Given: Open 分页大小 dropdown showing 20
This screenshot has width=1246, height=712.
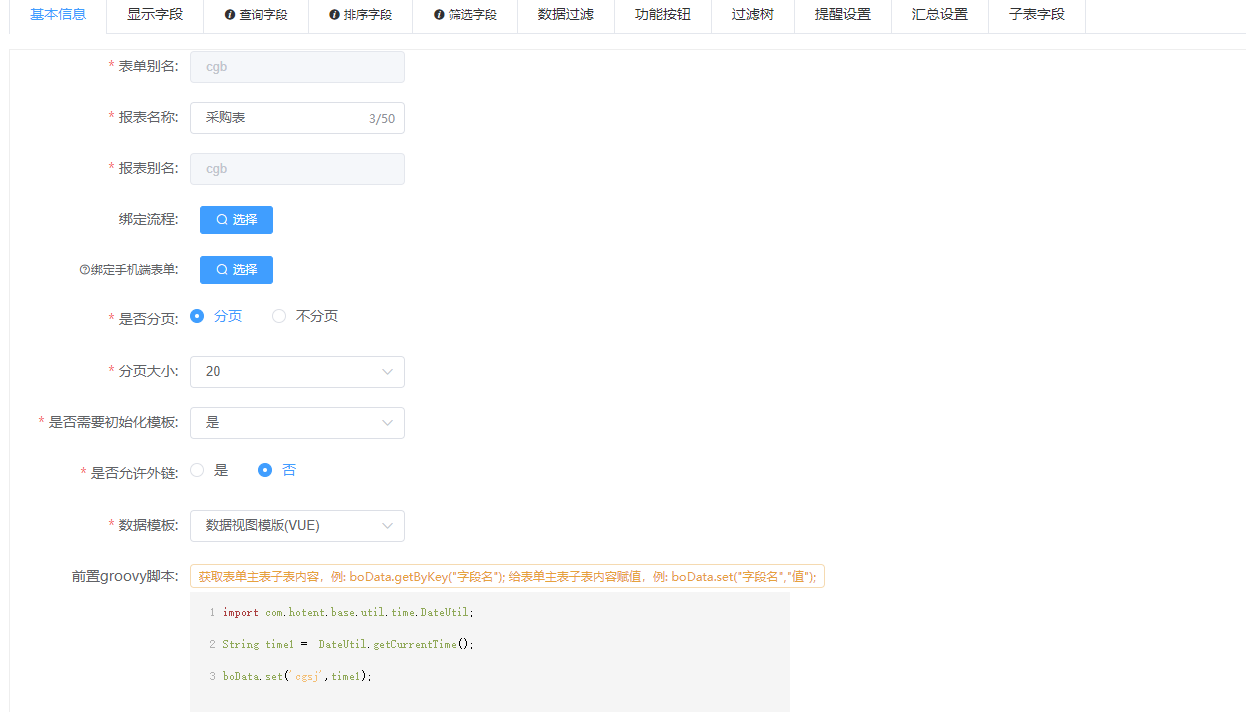Looking at the screenshot, I should (x=297, y=372).
